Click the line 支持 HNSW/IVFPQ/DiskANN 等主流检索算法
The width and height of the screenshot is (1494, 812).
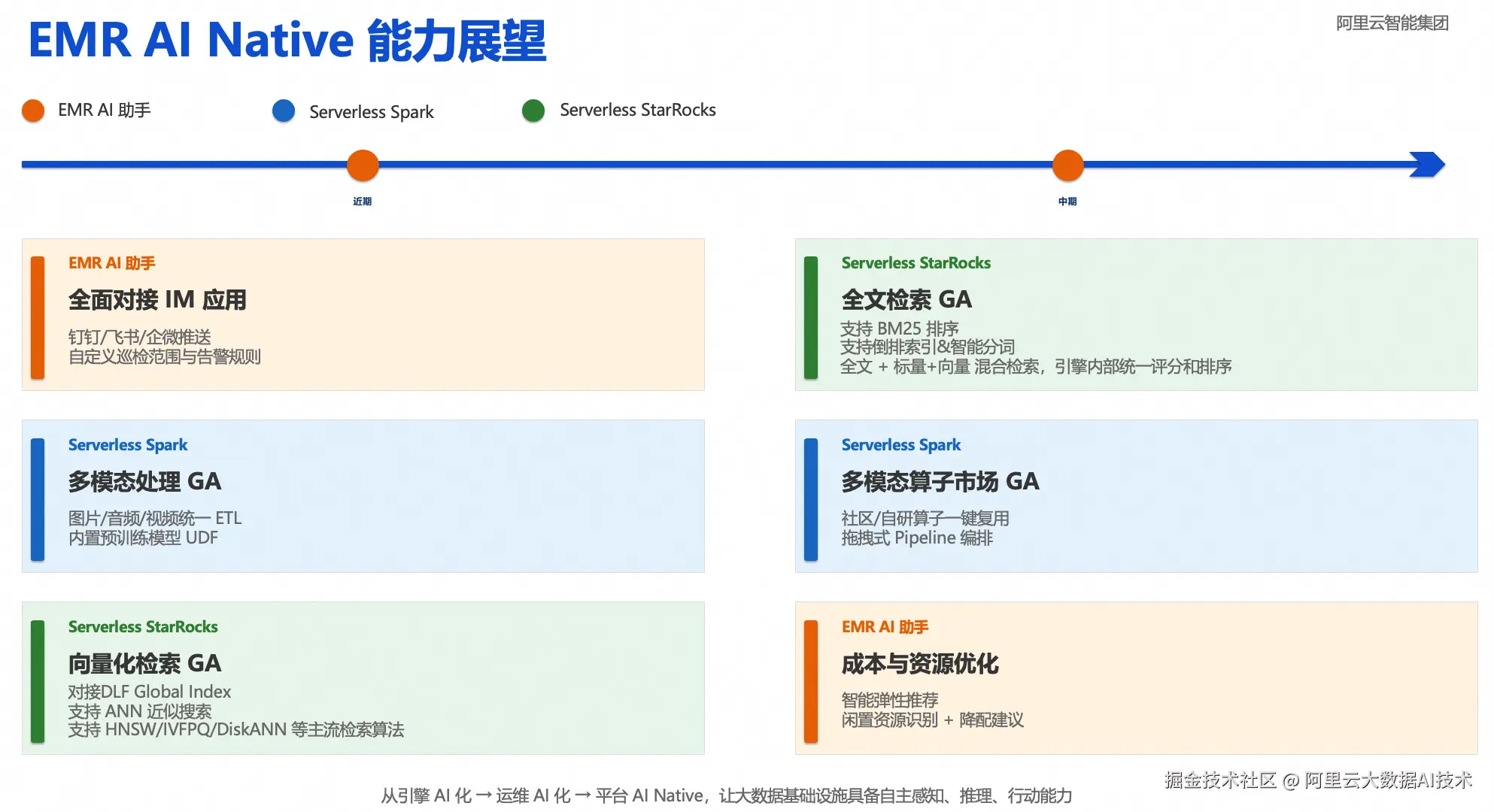236,729
